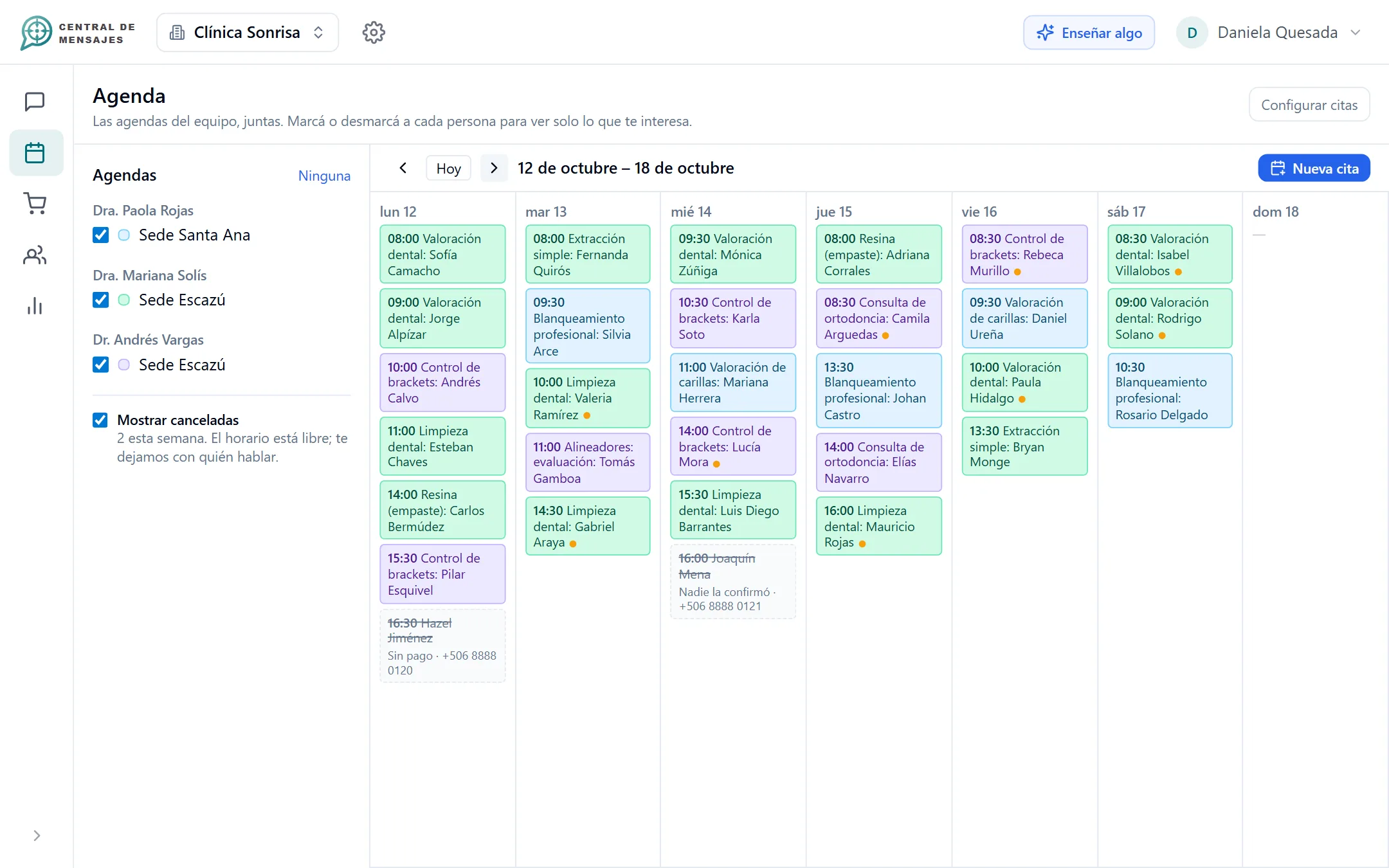Open 13:30 Extracción simple Bryan Monge

tap(1024, 446)
